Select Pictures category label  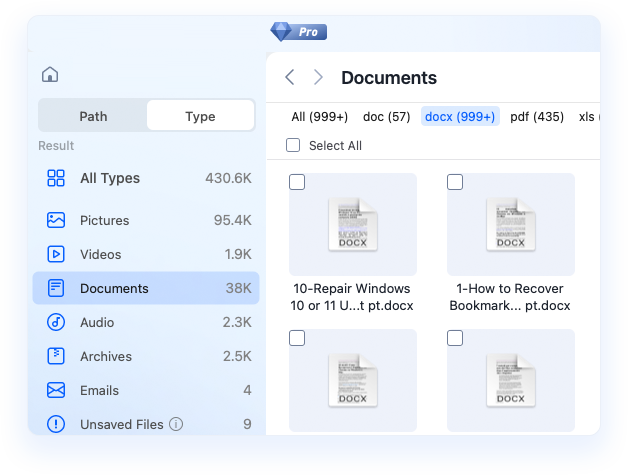pos(105,220)
